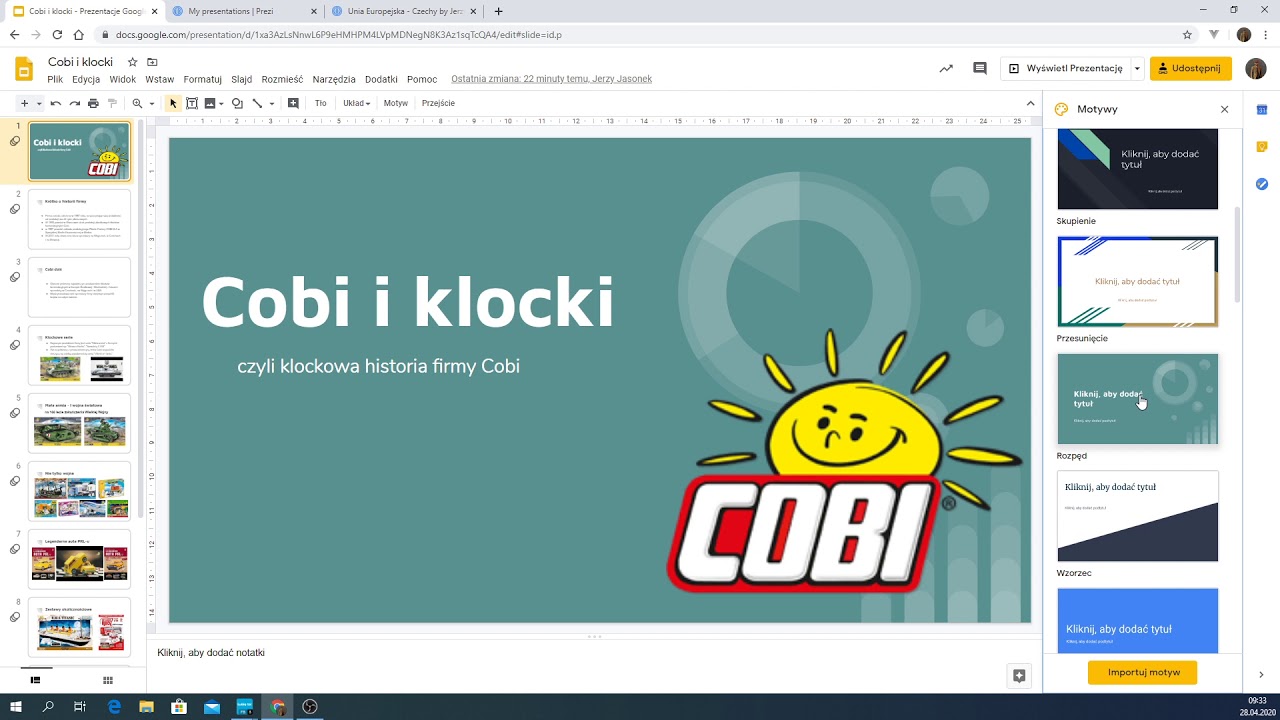Screen dimensions: 1280x720
Task: Open the zoom level dropdown arrow
Action: pos(152,103)
